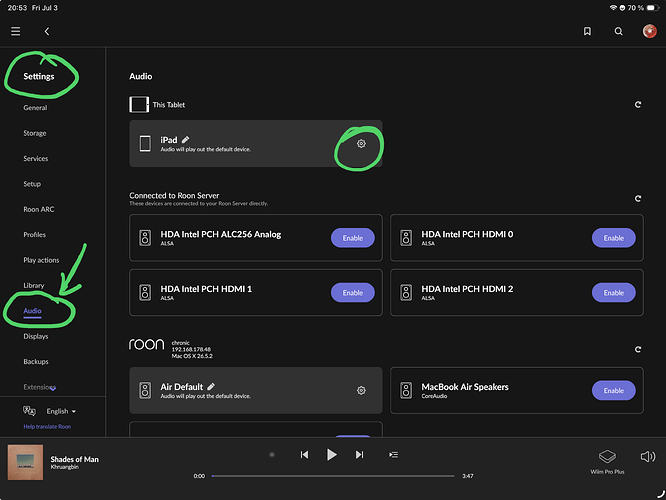
Task: Rename Air Default with pencil icon
Action: click(x=211, y=387)
